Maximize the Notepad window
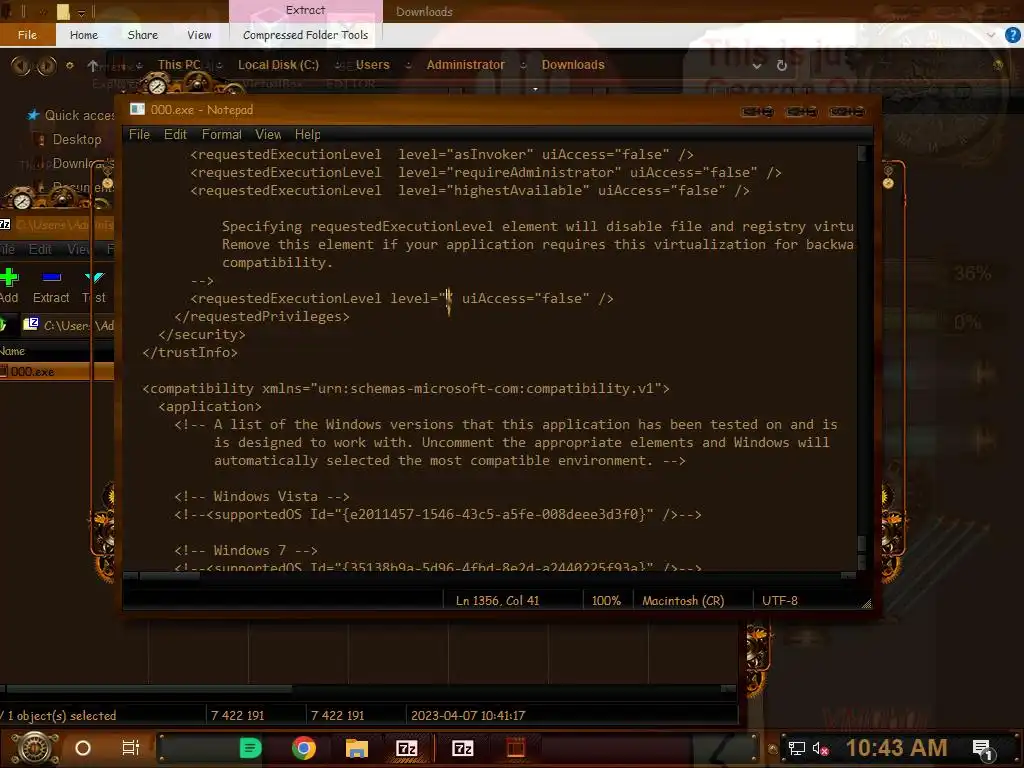The width and height of the screenshot is (1024, 768). pyautogui.click(x=802, y=112)
